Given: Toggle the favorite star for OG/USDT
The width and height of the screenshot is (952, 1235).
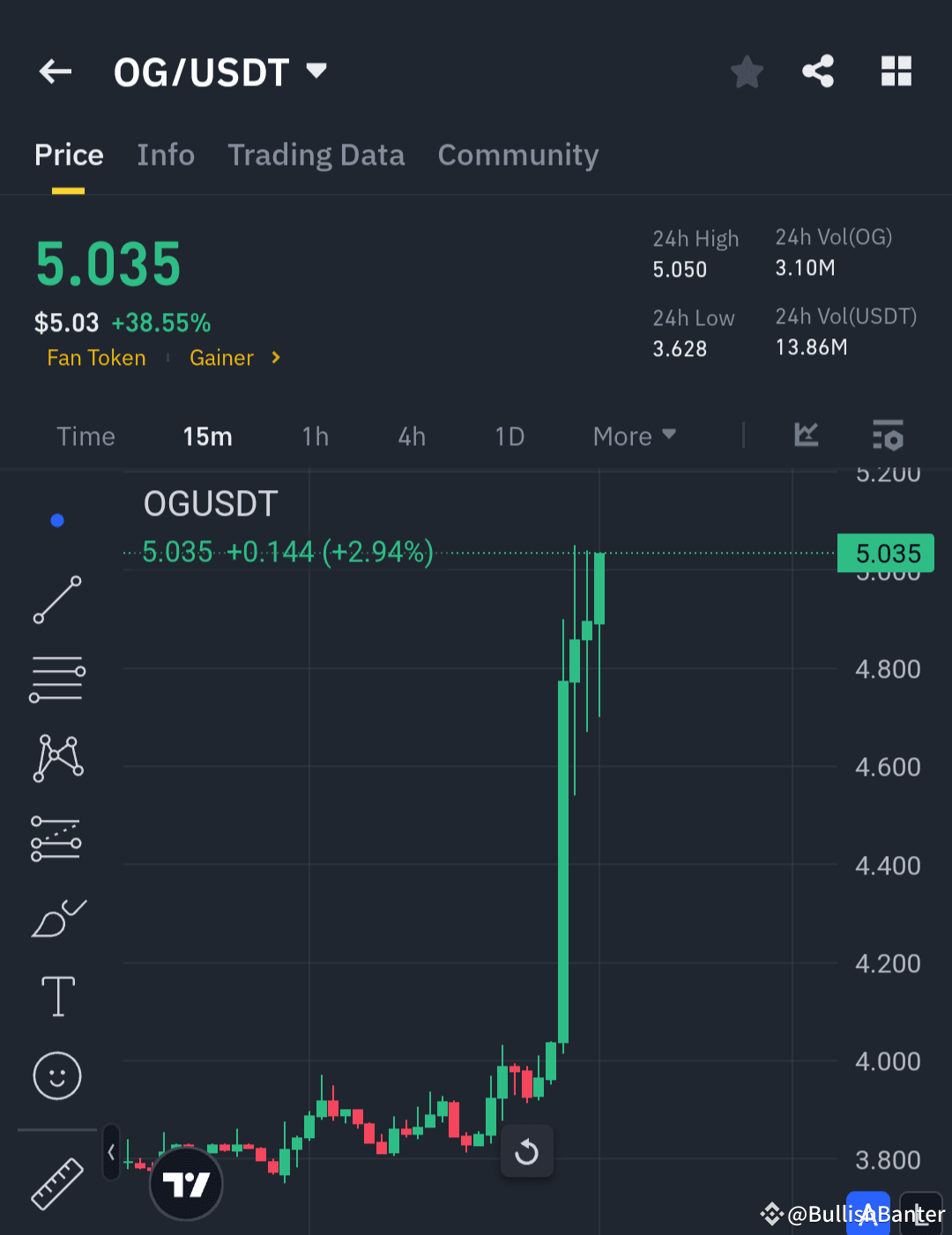Looking at the screenshot, I should point(747,71).
